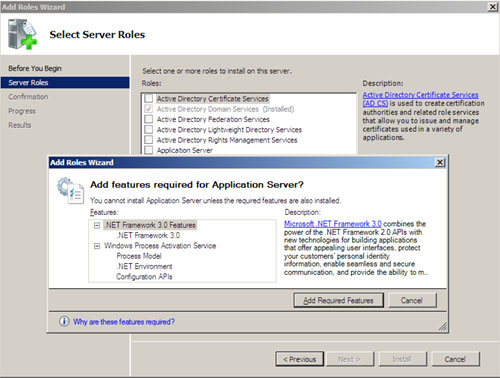Viewport: 500px width, 378px height.
Task: Click the Install button
Action: [402, 359]
